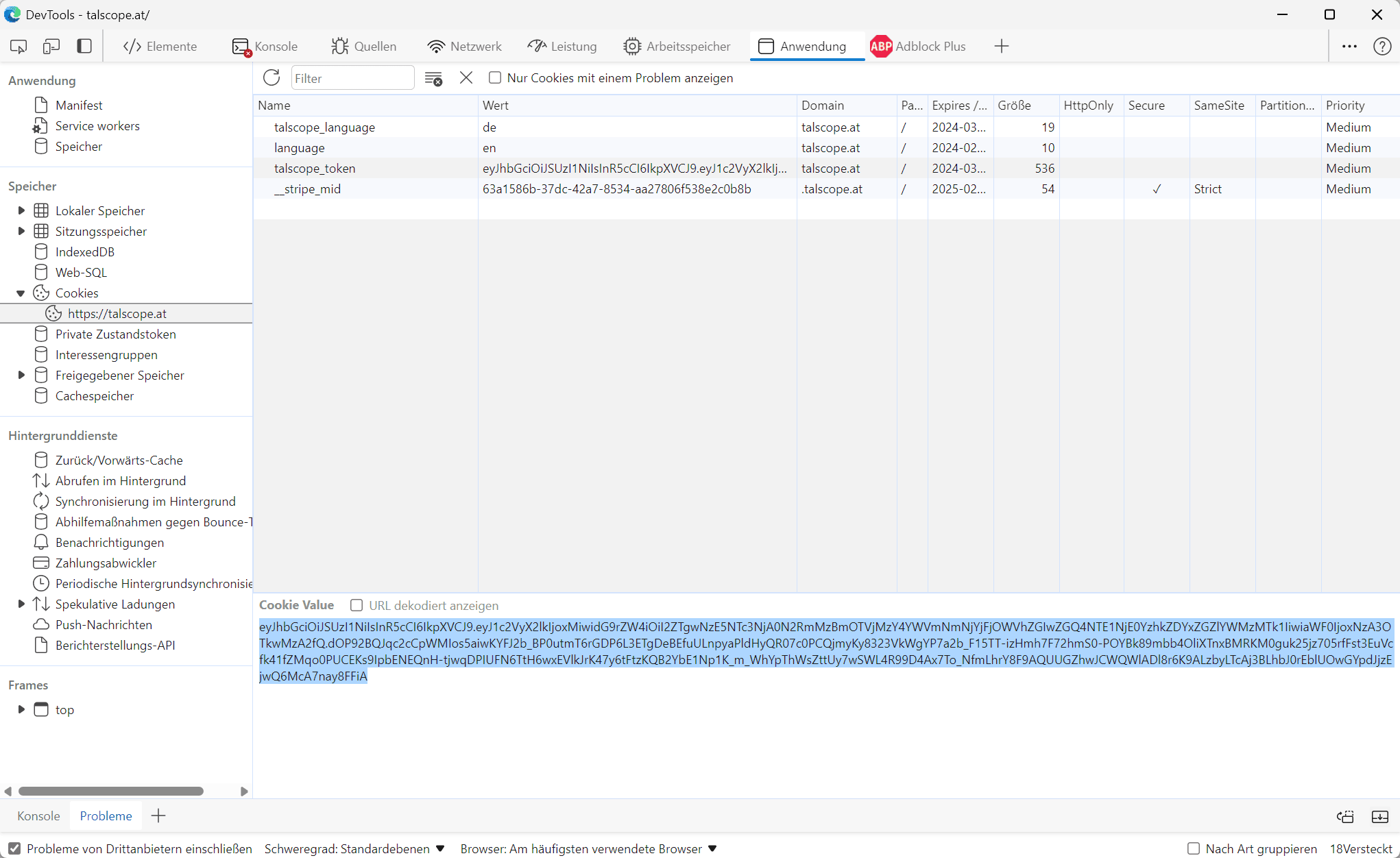Sort by the Domain column header

click(x=846, y=105)
